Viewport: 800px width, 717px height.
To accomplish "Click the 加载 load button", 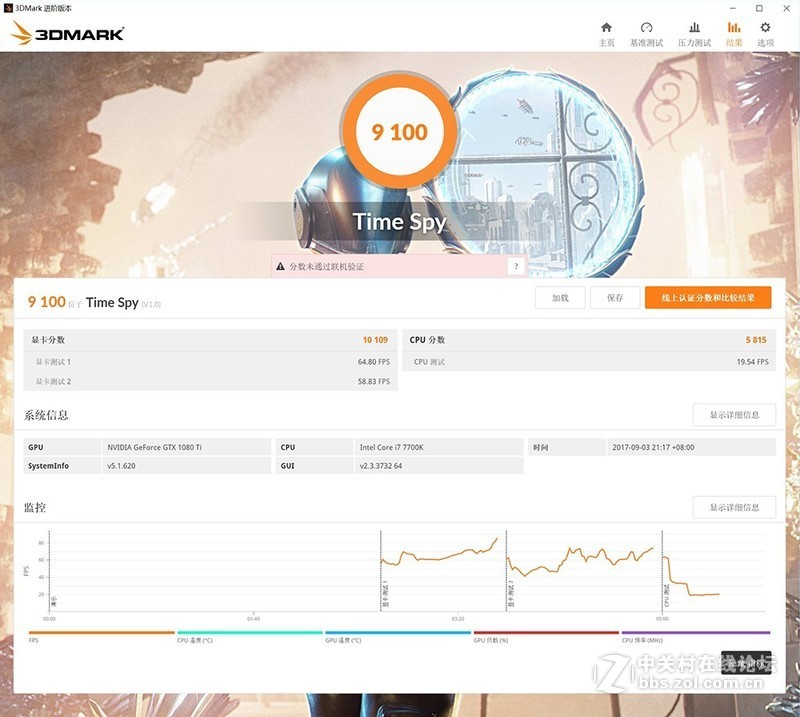I will 560,298.
